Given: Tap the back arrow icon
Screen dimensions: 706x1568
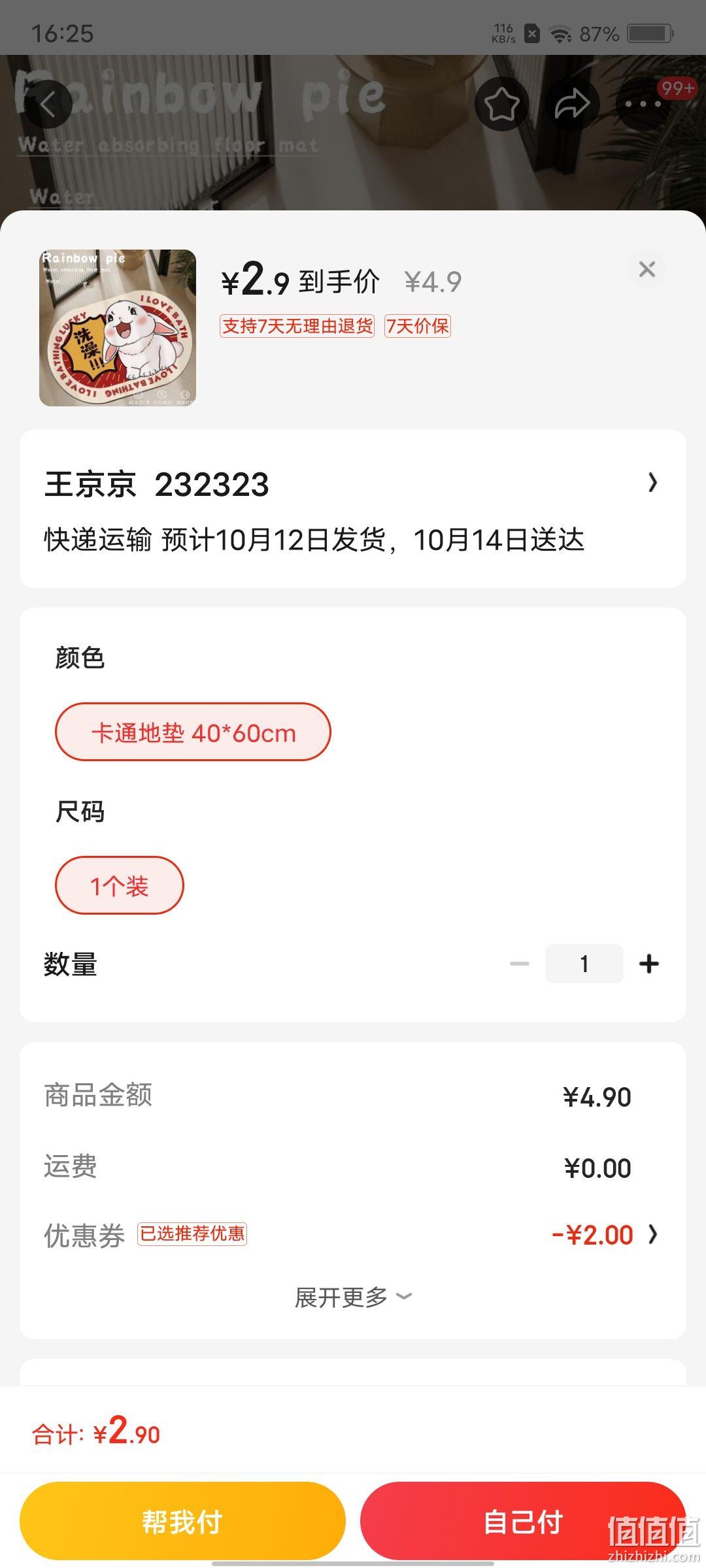Looking at the screenshot, I should pyautogui.click(x=46, y=103).
